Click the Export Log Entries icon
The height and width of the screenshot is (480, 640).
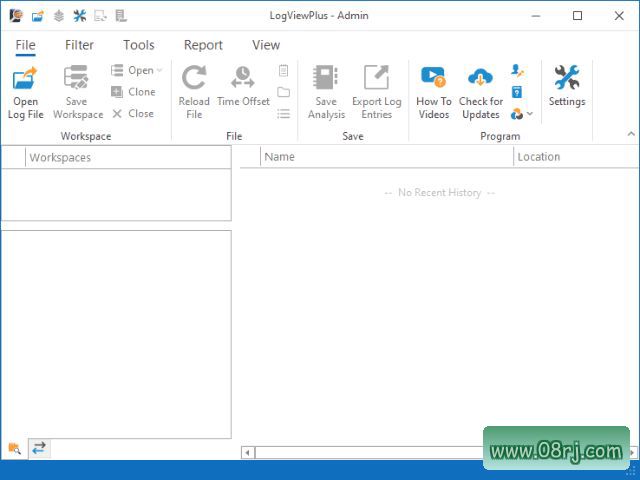(376, 79)
